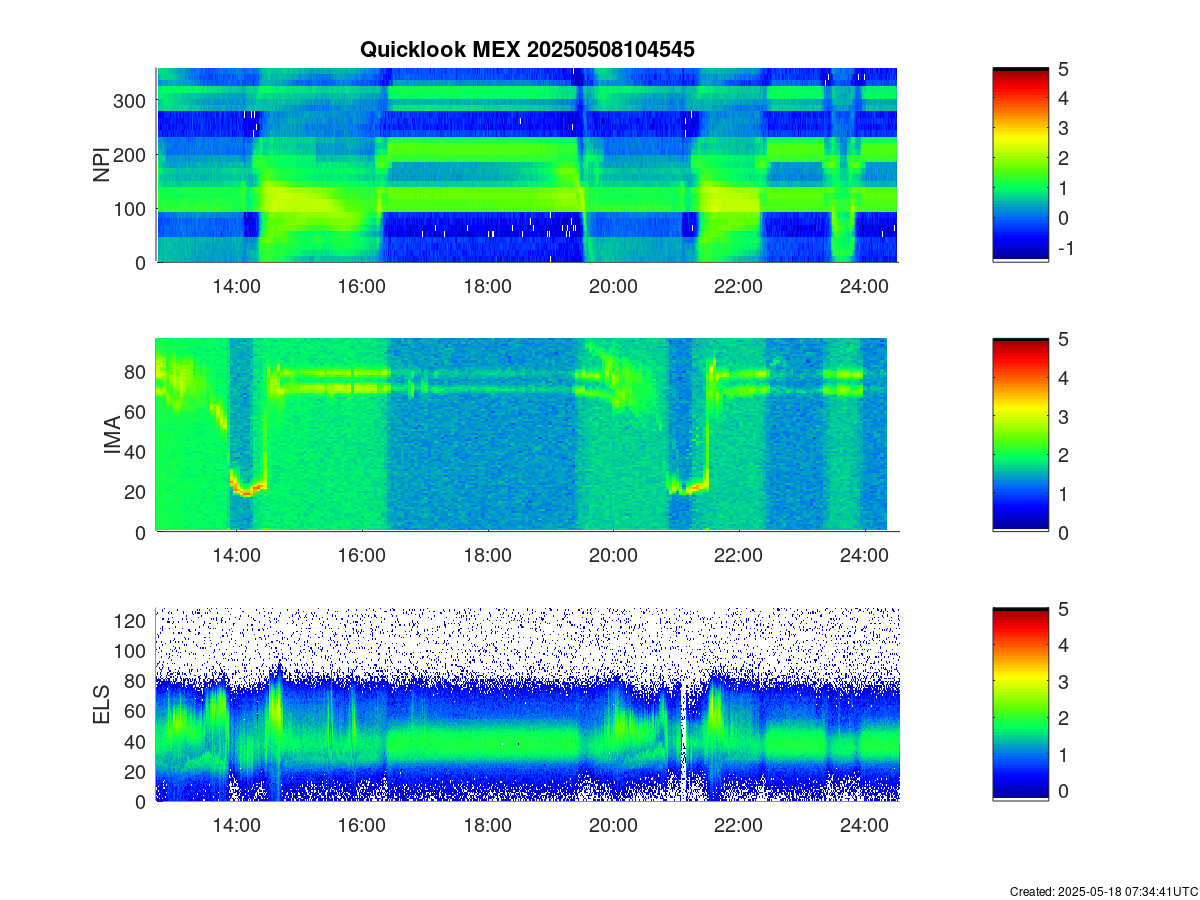1200x900 pixels.
Task: Click the 14:00 tick under the IMA panel
Action: point(237,556)
